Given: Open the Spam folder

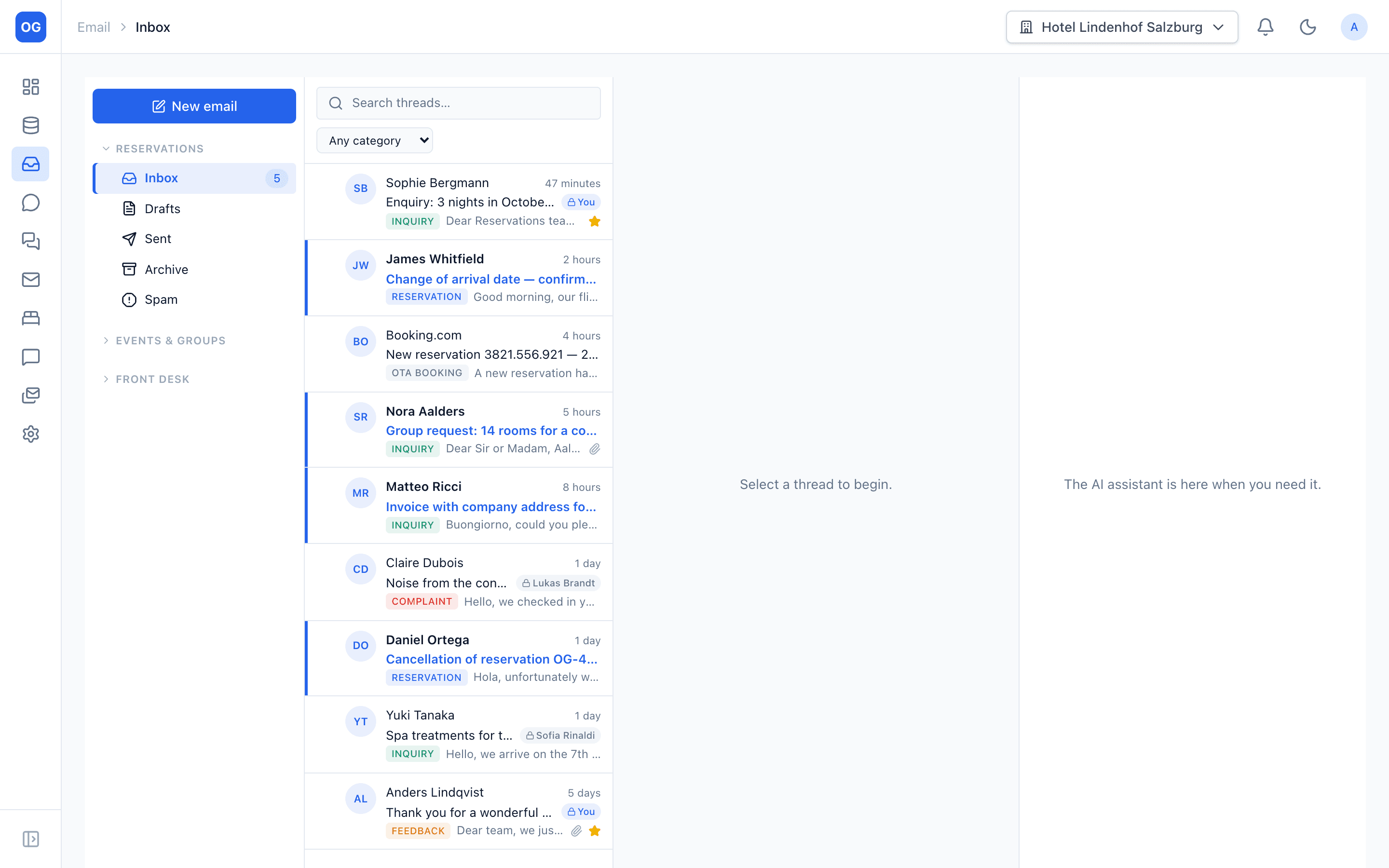Looking at the screenshot, I should pyautogui.click(x=194, y=299).
